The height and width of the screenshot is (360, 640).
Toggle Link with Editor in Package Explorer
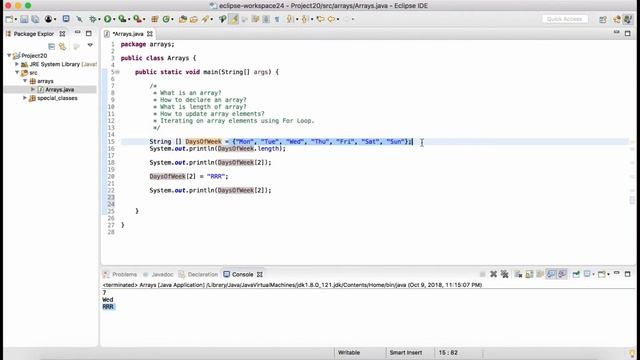tap(62, 46)
